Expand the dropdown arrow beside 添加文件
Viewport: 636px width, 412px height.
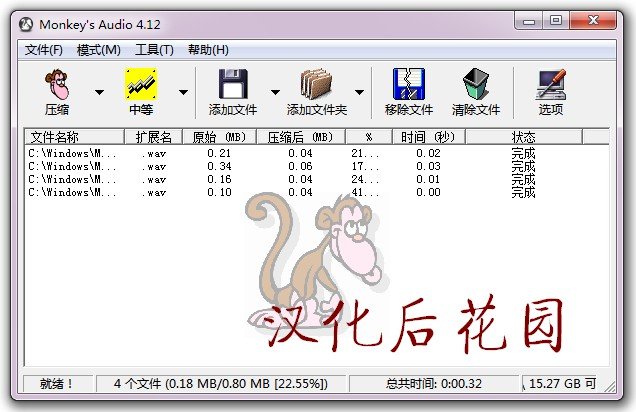pyautogui.click(x=275, y=92)
